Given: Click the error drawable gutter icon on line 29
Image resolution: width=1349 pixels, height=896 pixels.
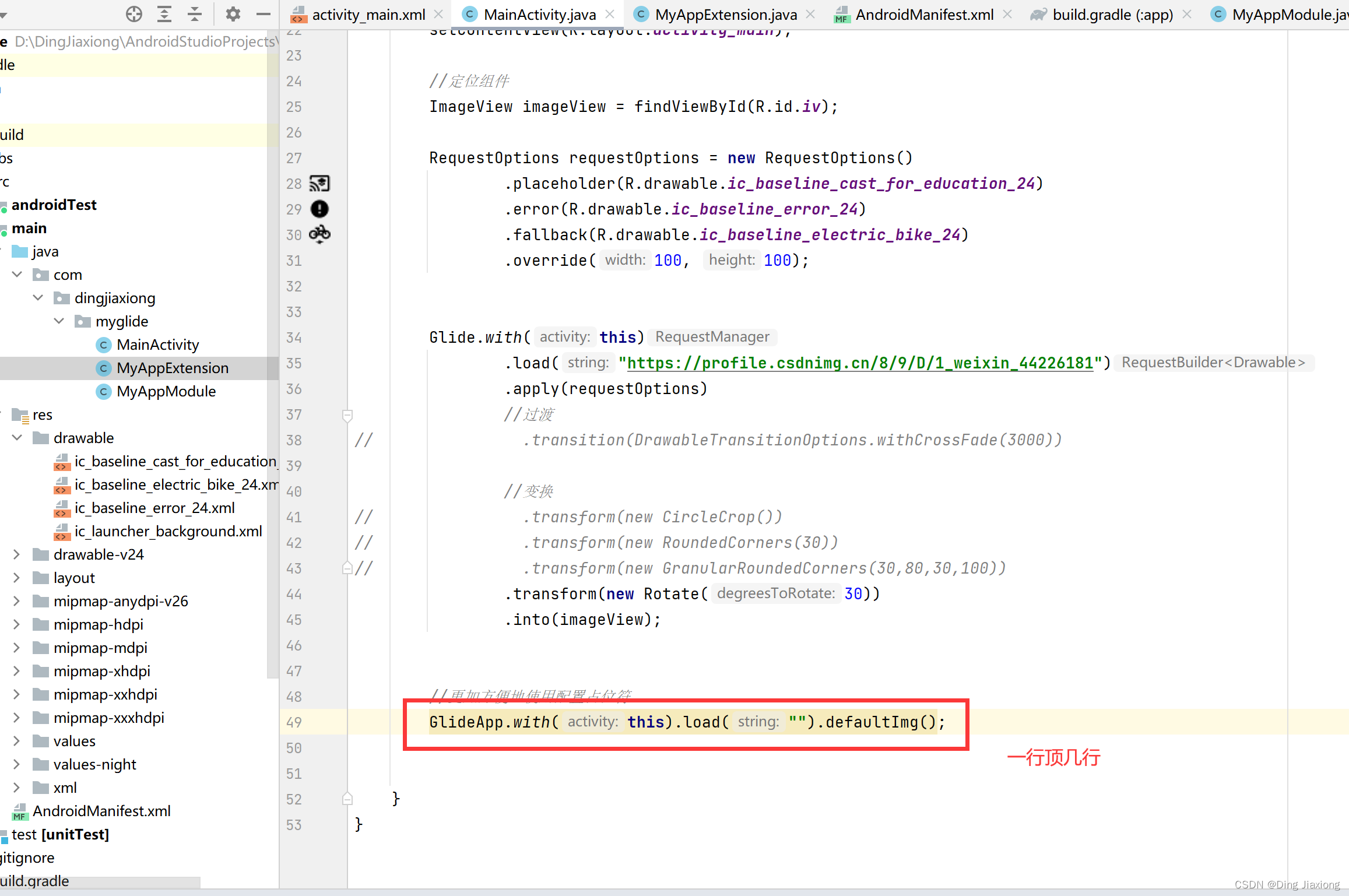Looking at the screenshot, I should tap(319, 209).
